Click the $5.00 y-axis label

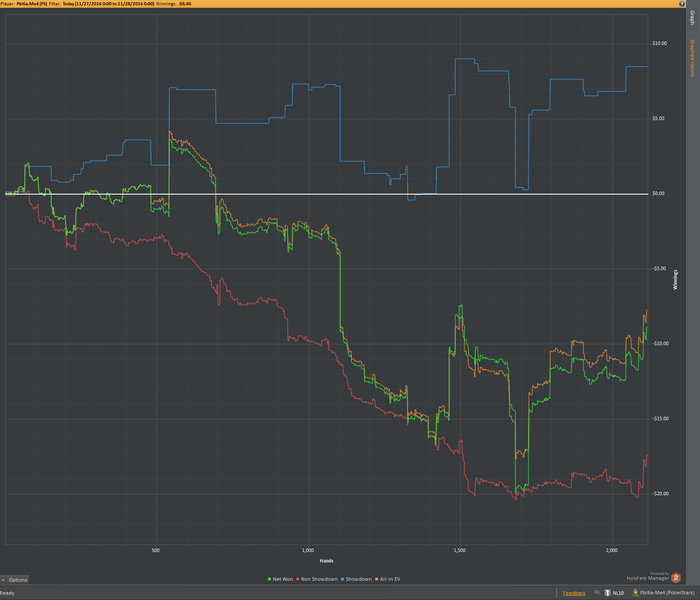coord(658,118)
